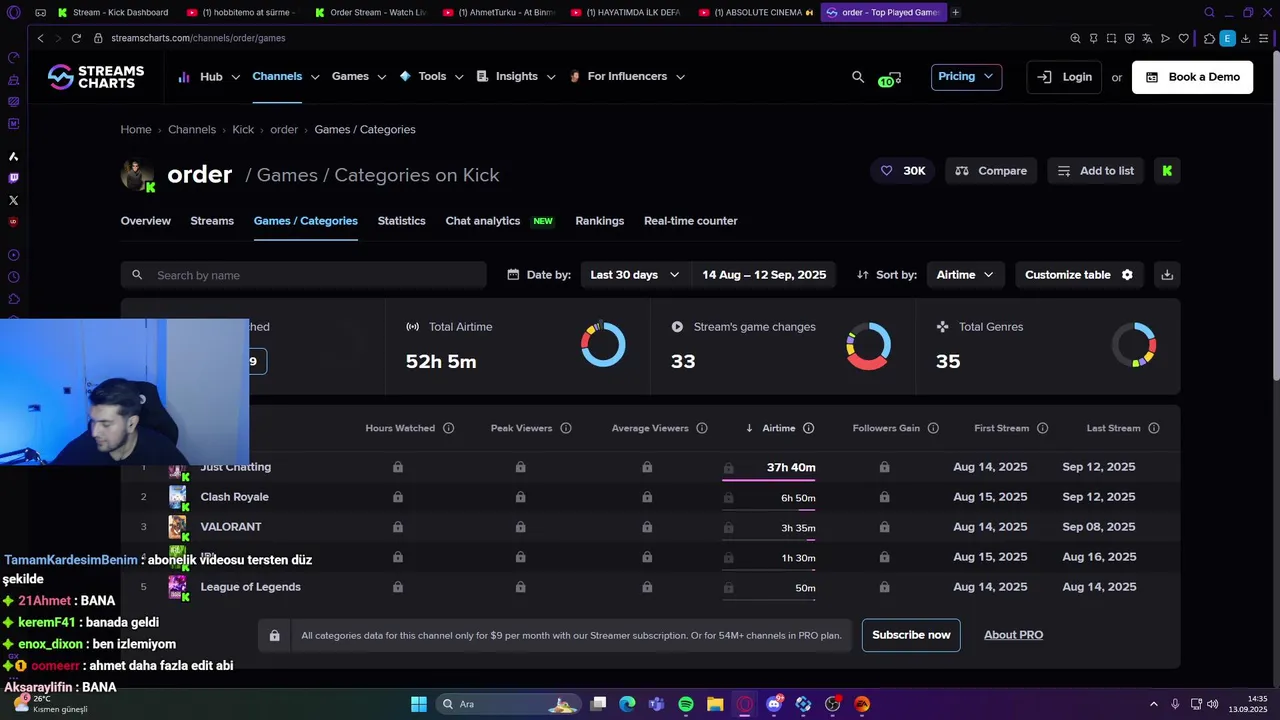Expand the Channels menu
Viewport: 1280px width, 720px height.
[x=286, y=77]
